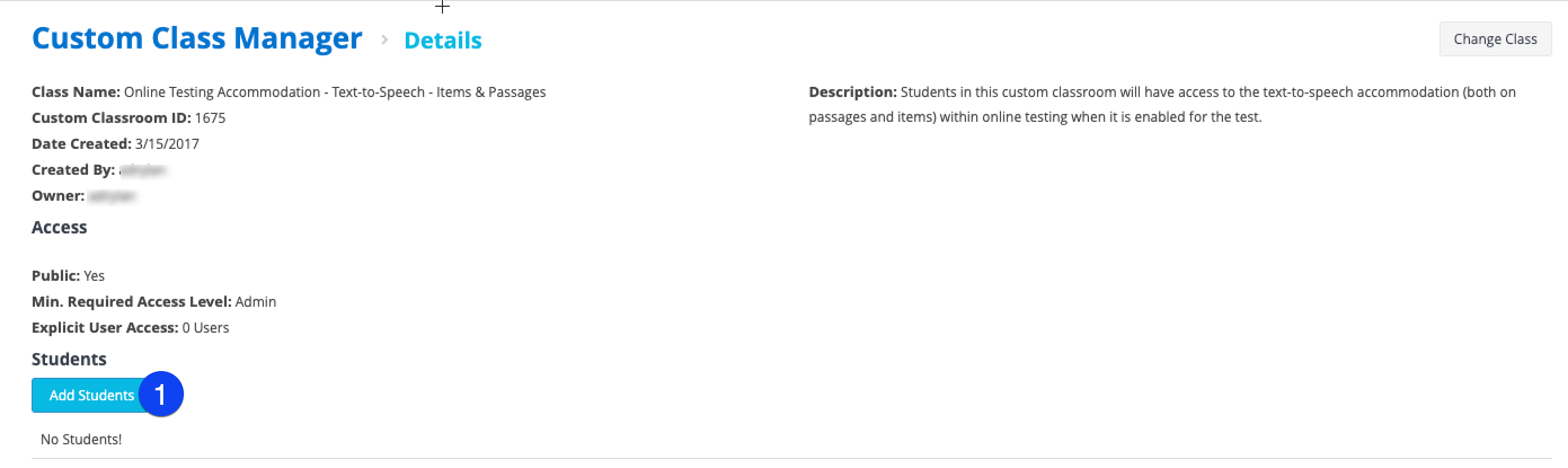Select the Min. Required Access Level Admin
Image resolution: width=1568 pixels, height=468 pixels.
256,302
